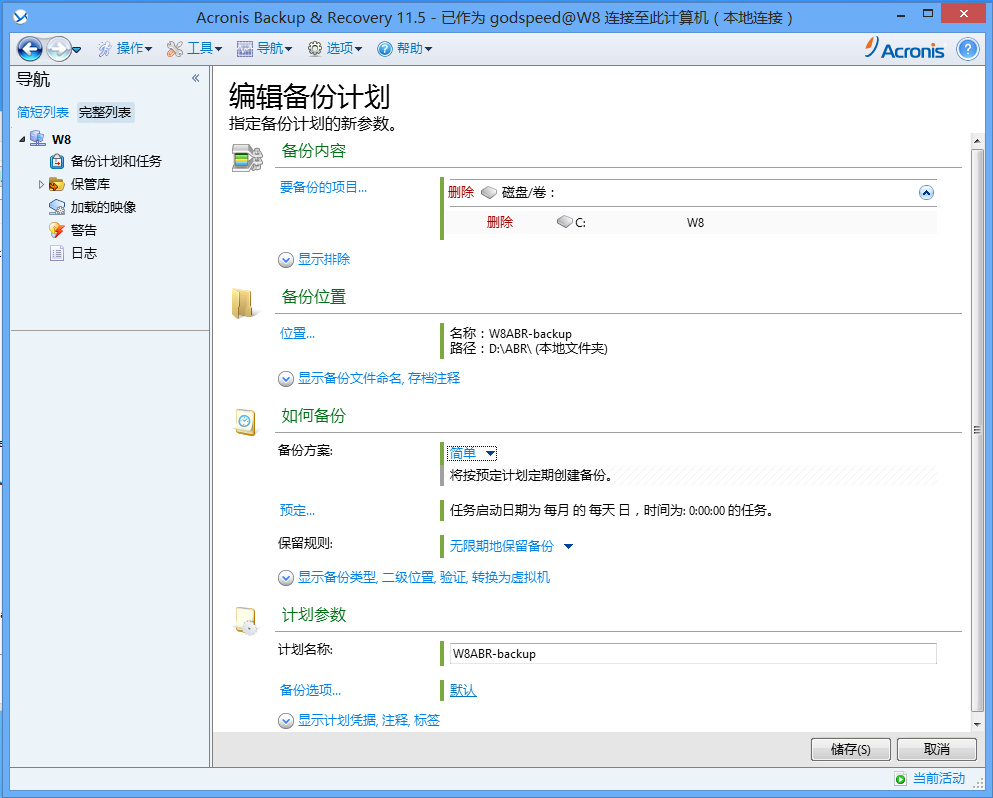The width and height of the screenshot is (993, 798).
Task: Switch to 简短列表 view
Action: [x=42, y=112]
